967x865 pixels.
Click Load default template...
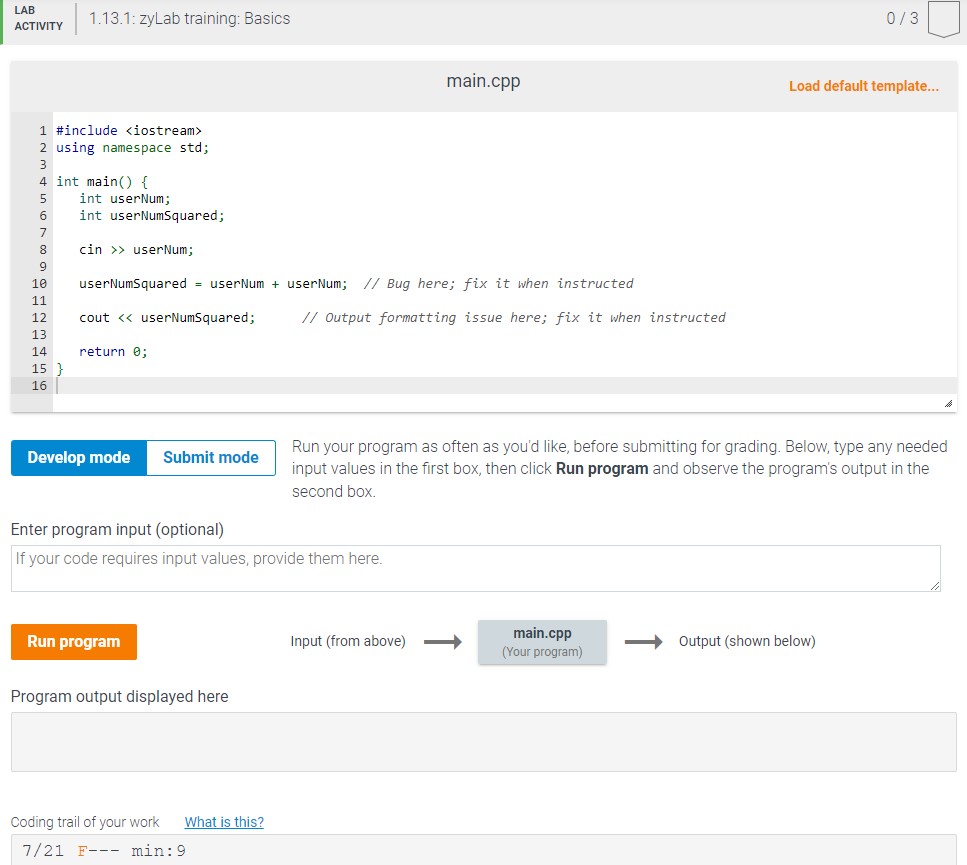(x=864, y=86)
